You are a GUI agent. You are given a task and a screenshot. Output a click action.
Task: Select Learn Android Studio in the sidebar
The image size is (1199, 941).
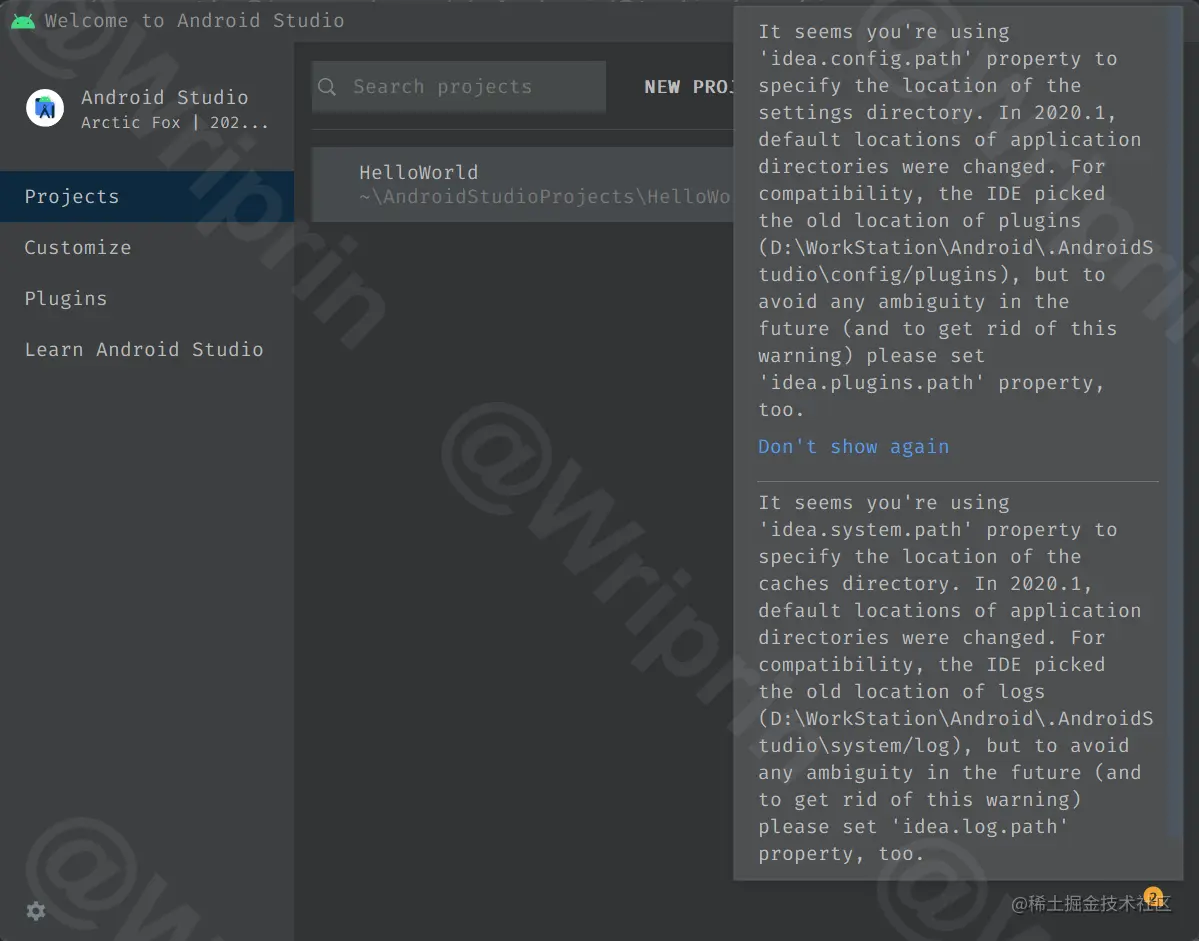(x=144, y=349)
